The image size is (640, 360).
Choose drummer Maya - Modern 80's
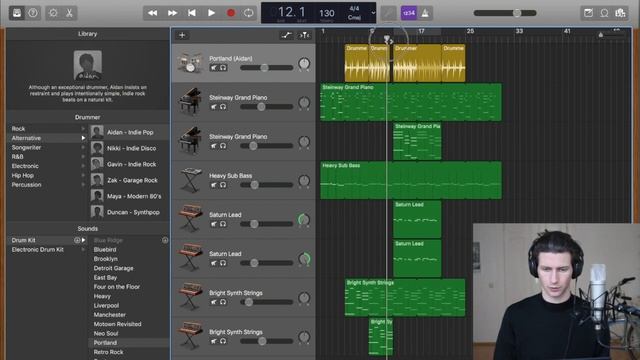(x=129, y=196)
